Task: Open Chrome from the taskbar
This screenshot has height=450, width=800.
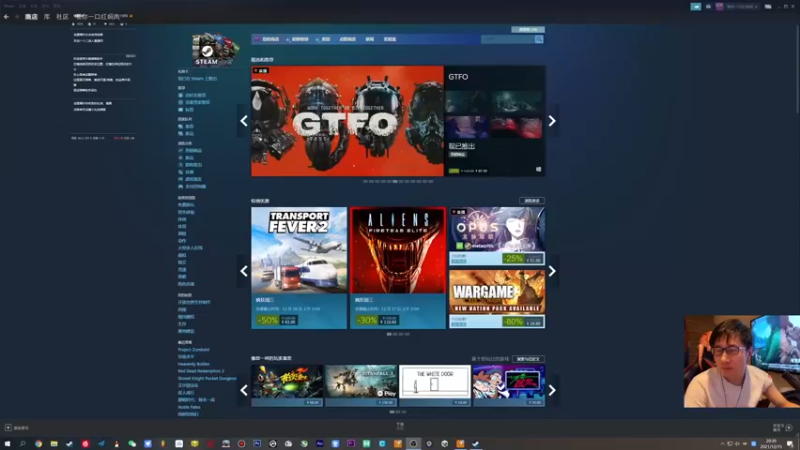Action: [38, 444]
